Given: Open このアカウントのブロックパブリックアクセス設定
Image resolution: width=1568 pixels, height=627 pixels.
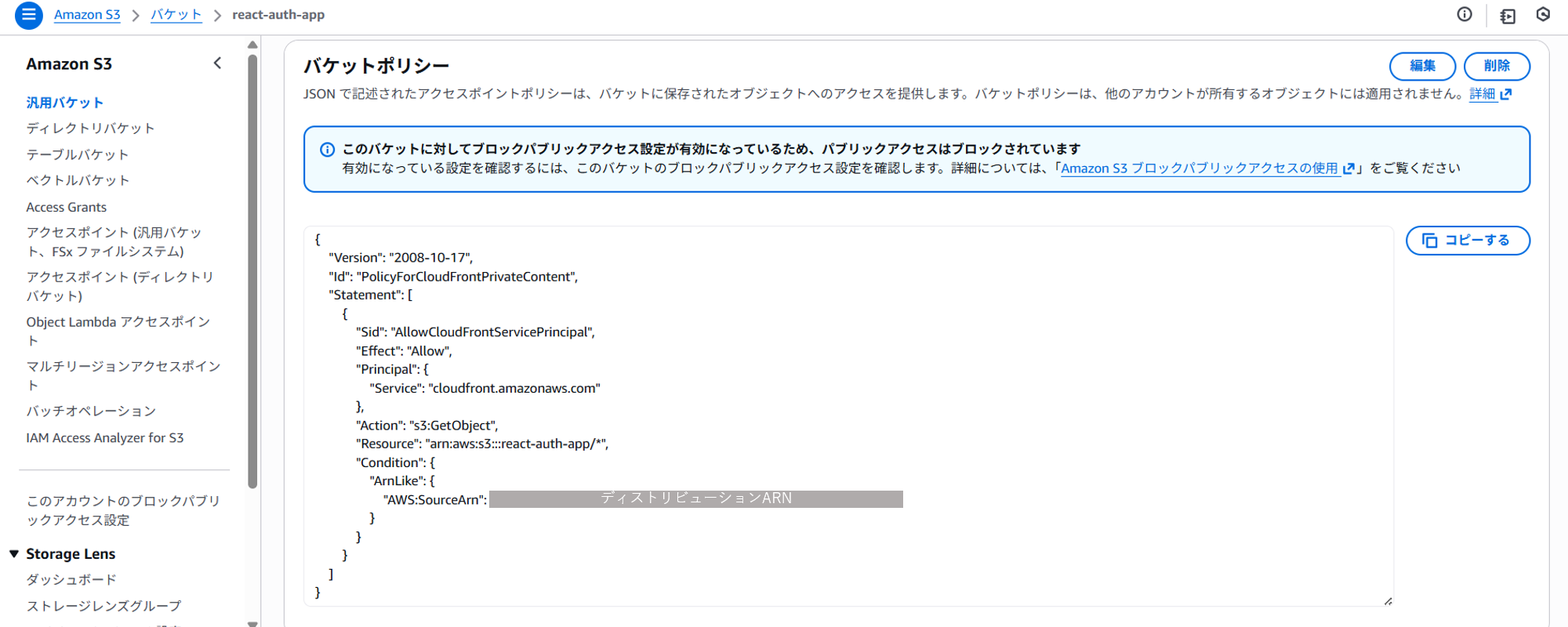Looking at the screenshot, I should [x=123, y=511].
